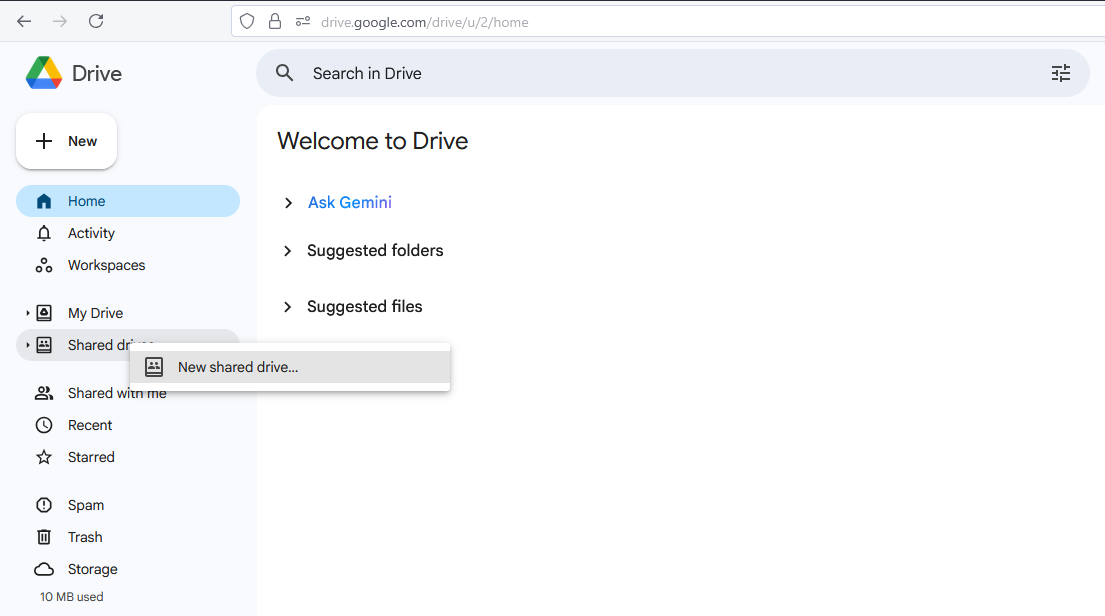Click the Spam warning icon
Image resolution: width=1105 pixels, height=616 pixels.
pos(44,505)
